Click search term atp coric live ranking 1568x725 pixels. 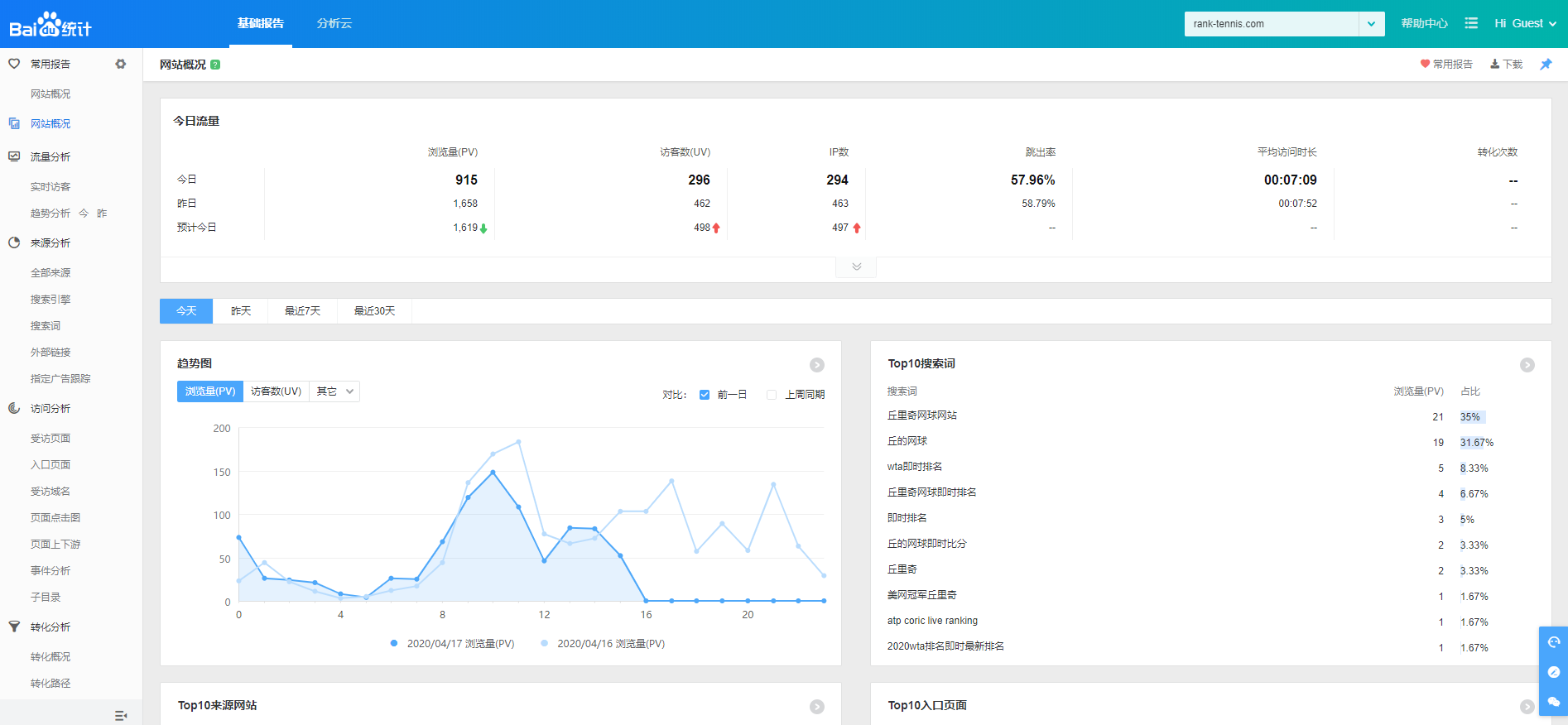pos(932,621)
